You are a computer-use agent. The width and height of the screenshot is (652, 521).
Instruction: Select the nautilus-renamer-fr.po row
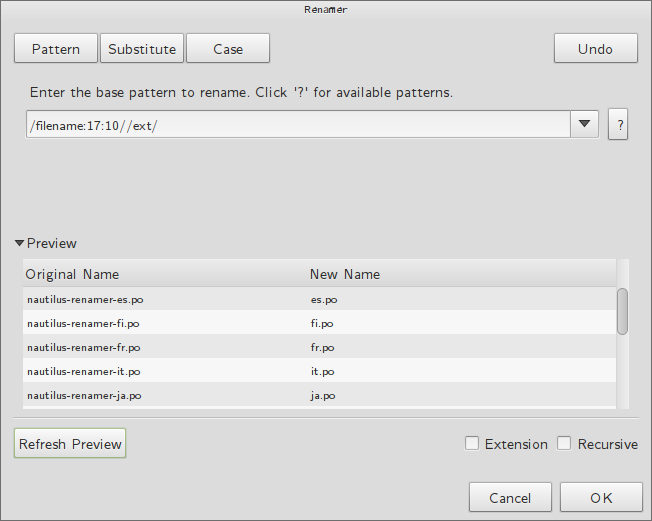(x=319, y=347)
